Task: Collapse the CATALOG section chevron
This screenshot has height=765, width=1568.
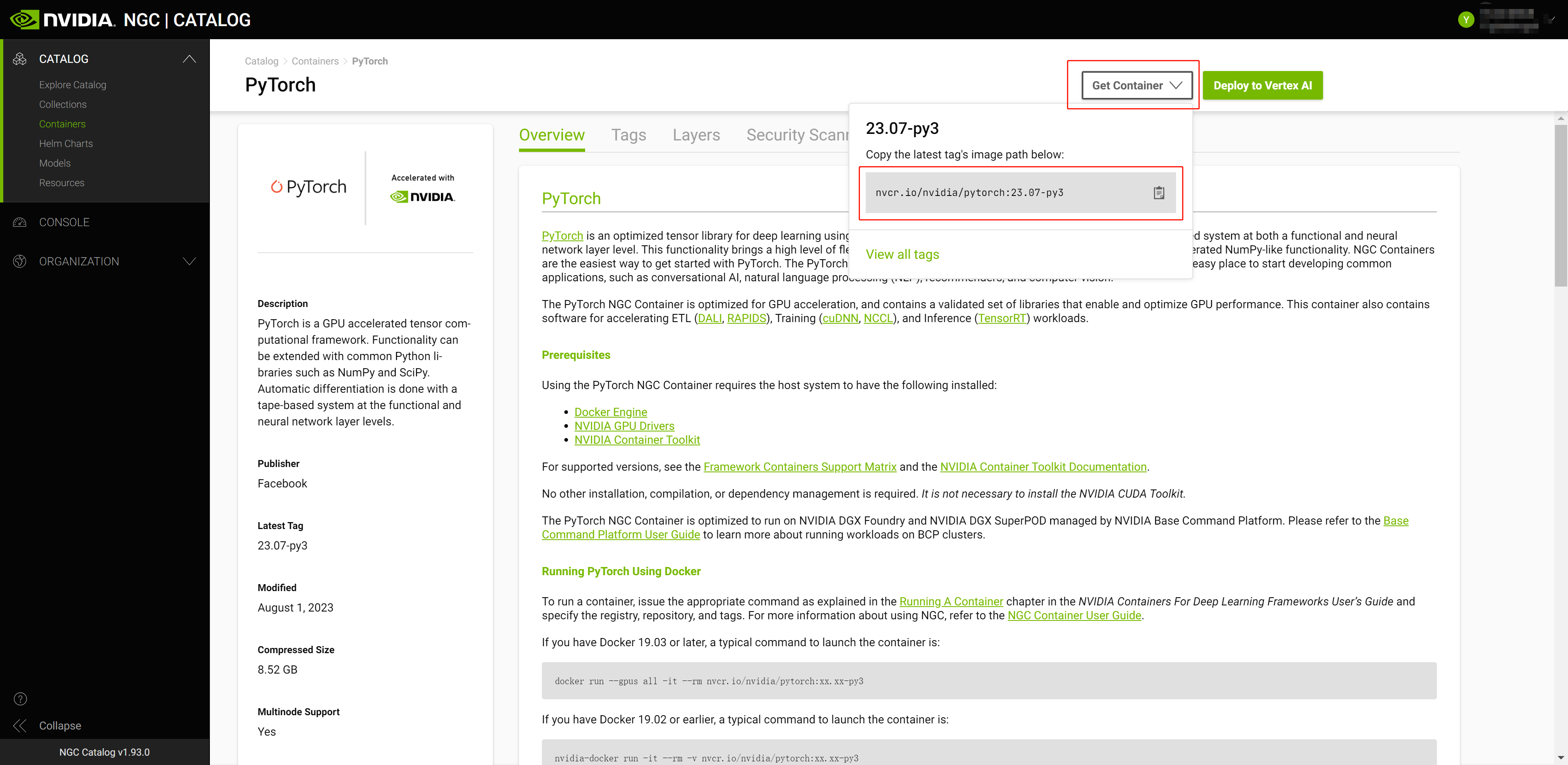Action: [x=189, y=59]
